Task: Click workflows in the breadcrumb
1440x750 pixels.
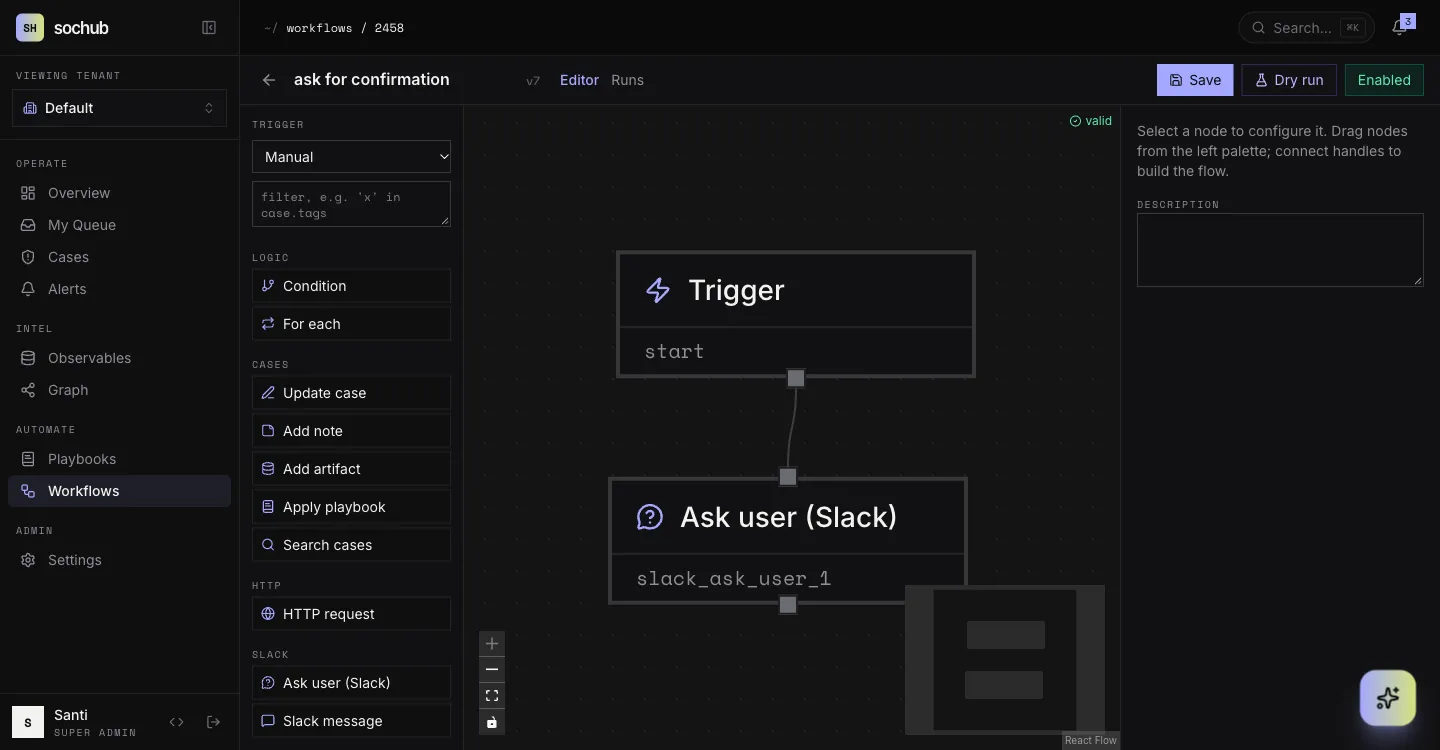Action: [x=319, y=28]
